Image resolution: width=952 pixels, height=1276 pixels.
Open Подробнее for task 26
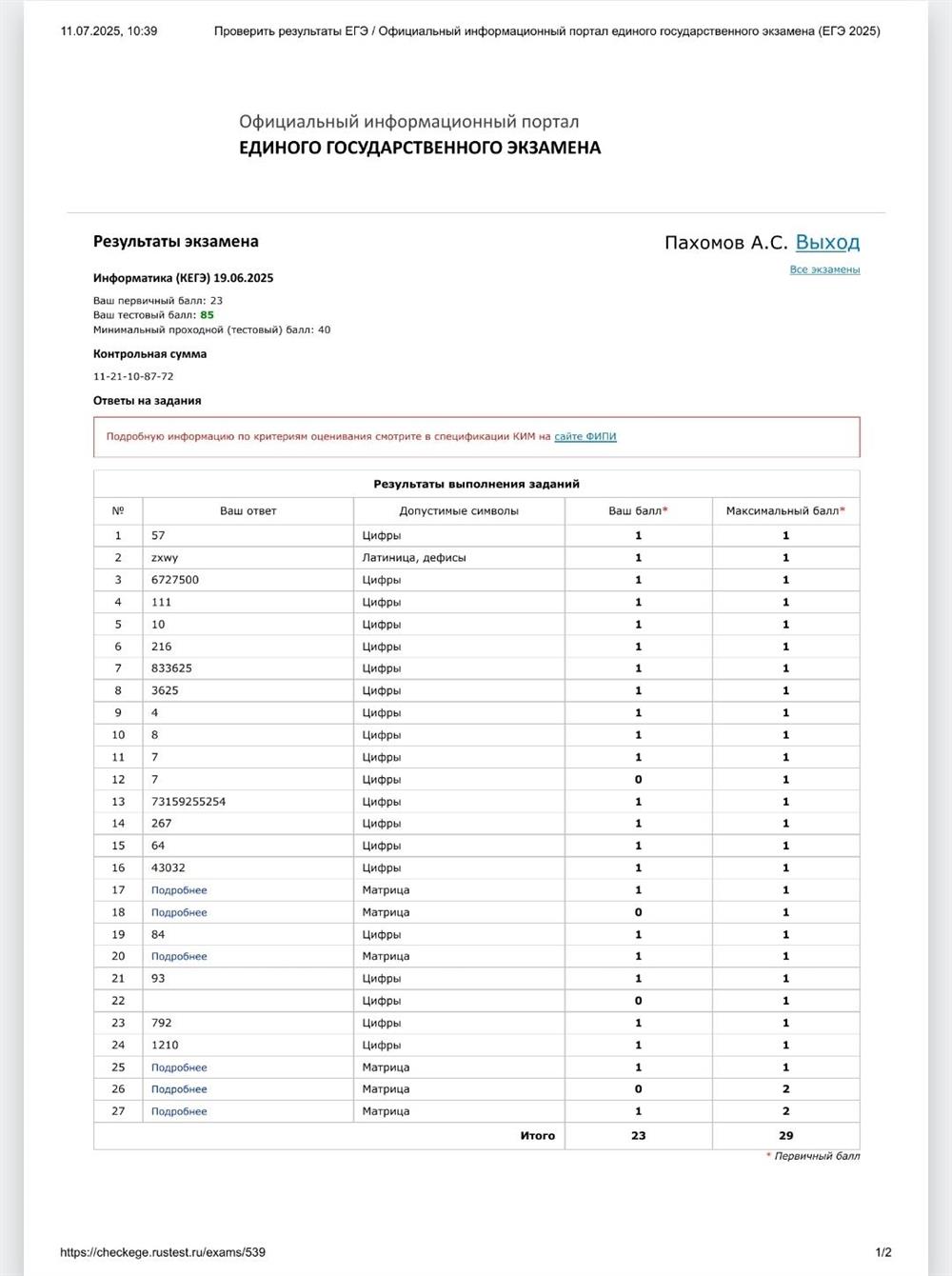tap(179, 1089)
